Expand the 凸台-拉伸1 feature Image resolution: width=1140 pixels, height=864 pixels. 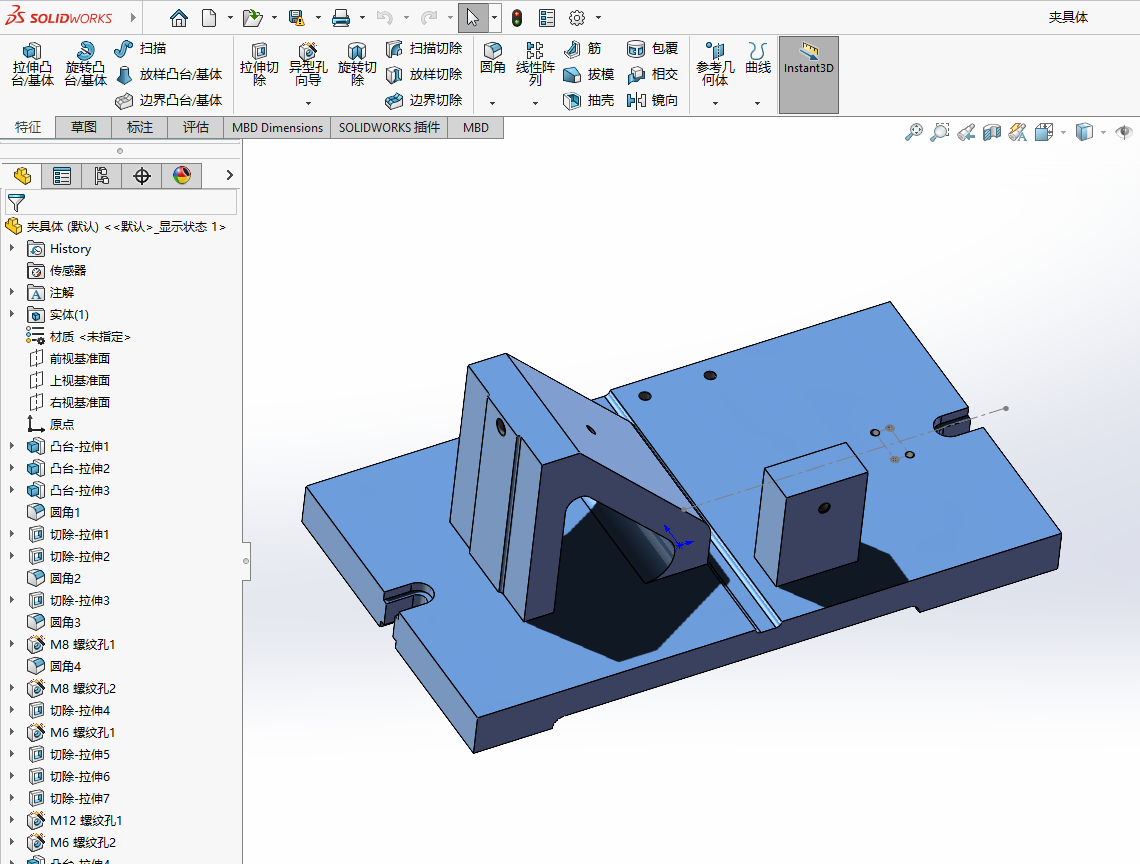pyautogui.click(x=12, y=446)
